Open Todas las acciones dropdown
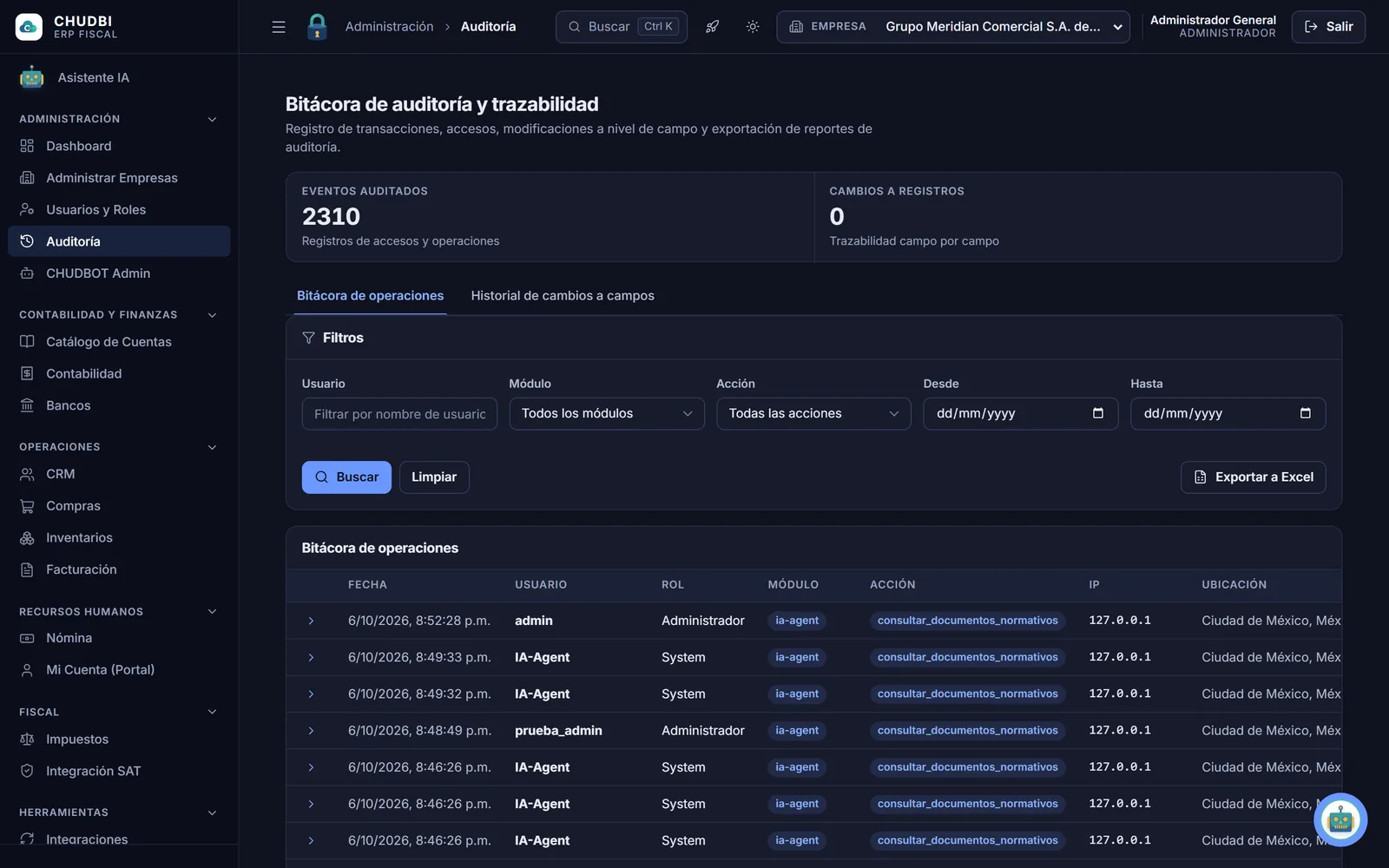 point(813,414)
